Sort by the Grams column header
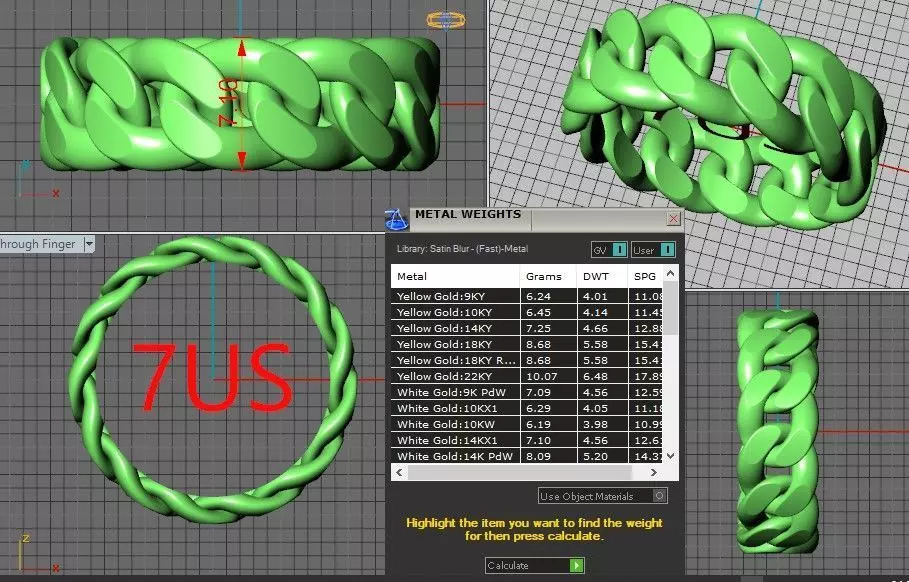The height and width of the screenshot is (582, 909). (548, 277)
